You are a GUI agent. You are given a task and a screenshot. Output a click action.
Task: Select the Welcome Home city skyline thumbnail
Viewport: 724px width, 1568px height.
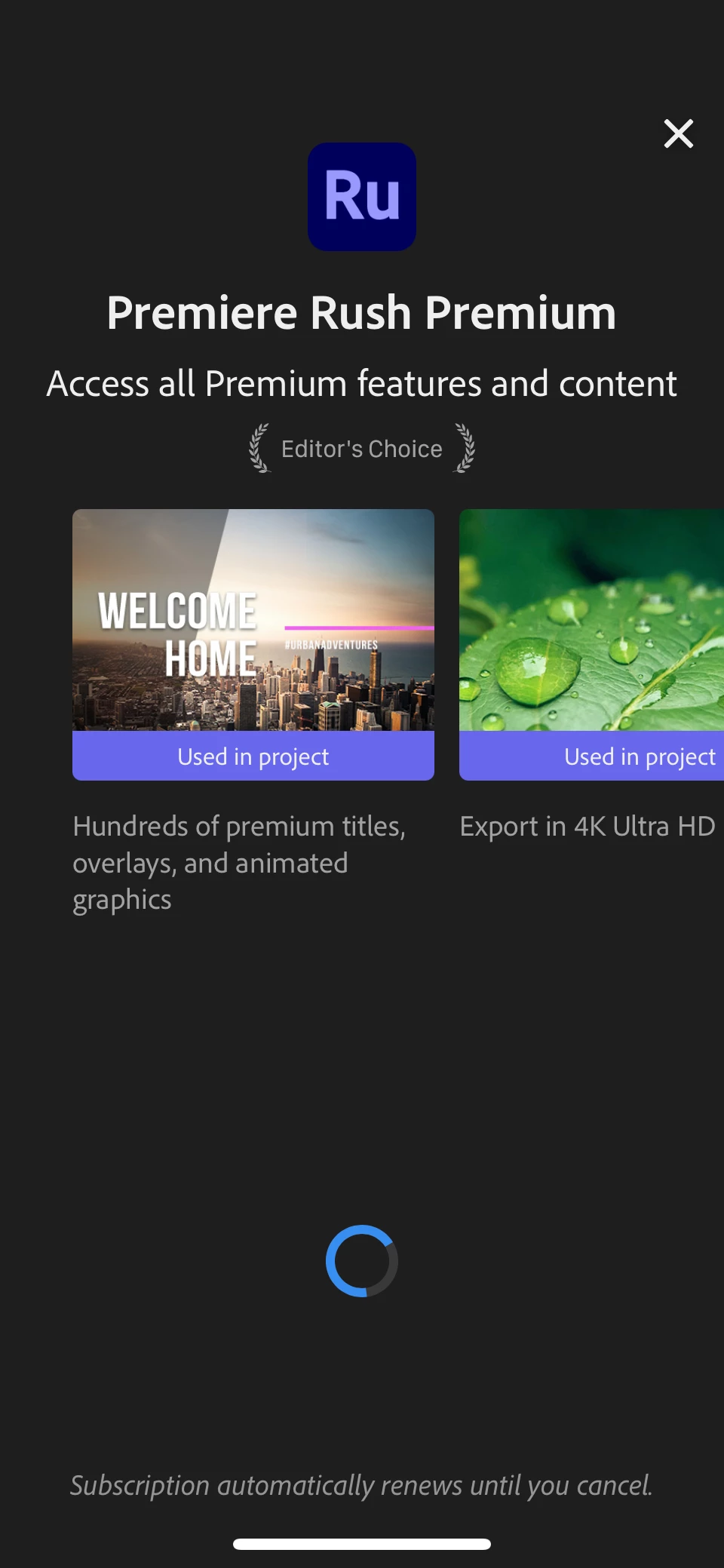coord(253,620)
